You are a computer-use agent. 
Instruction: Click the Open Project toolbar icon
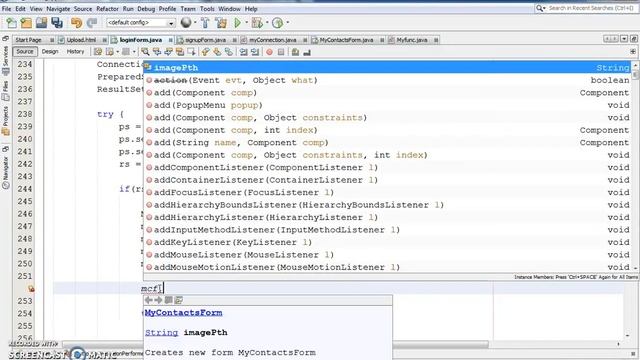point(41,23)
